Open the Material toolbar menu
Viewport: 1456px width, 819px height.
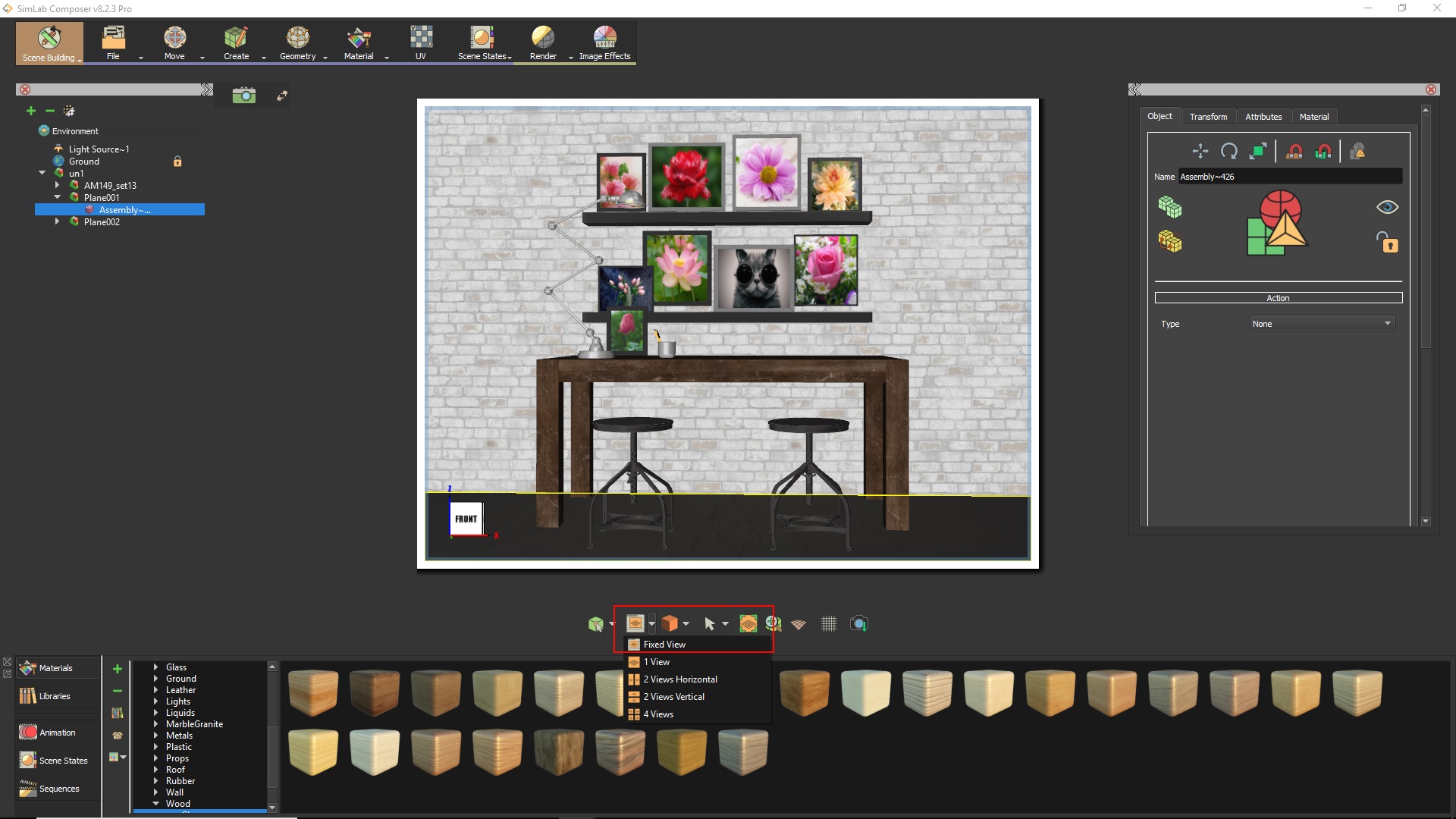pyautogui.click(x=359, y=43)
